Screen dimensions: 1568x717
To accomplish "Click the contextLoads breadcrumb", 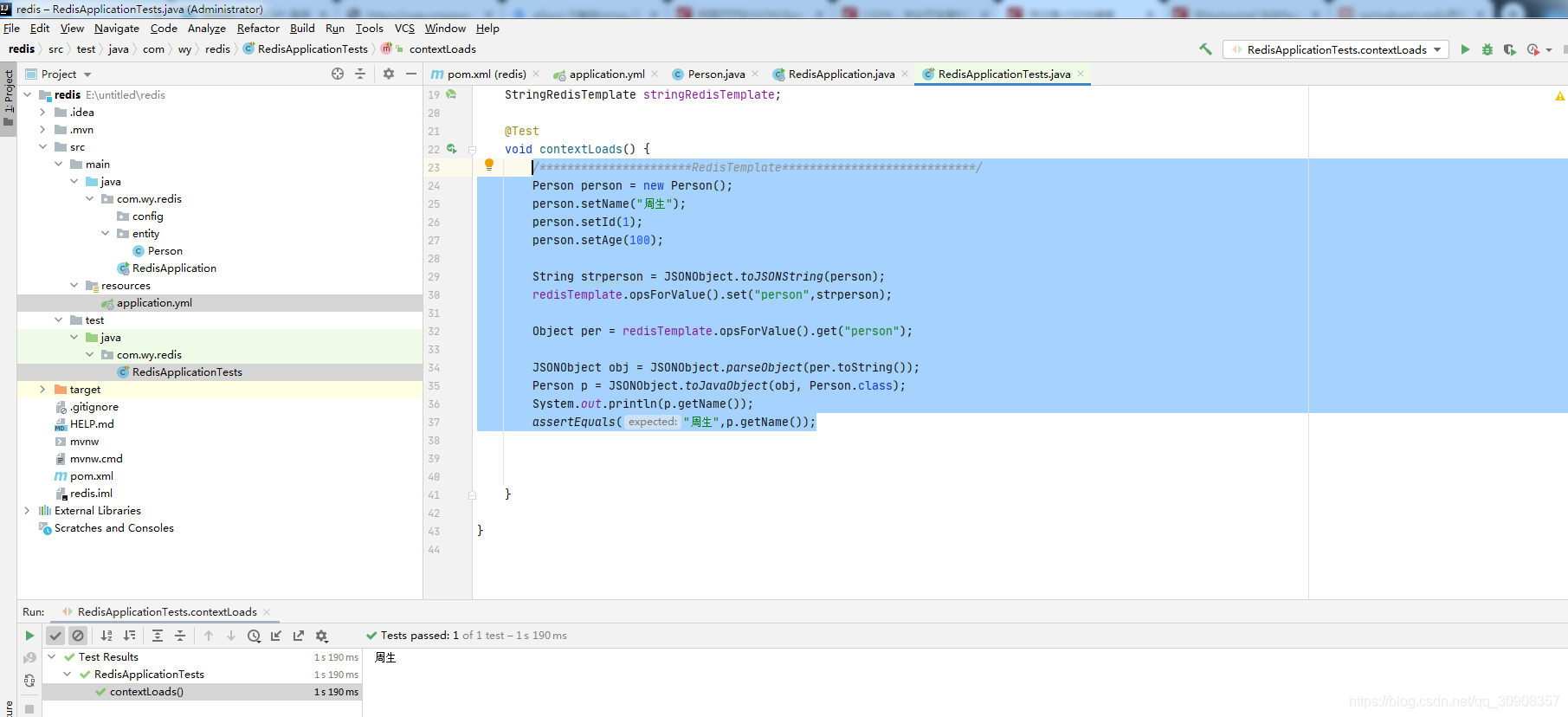I will 442,49.
